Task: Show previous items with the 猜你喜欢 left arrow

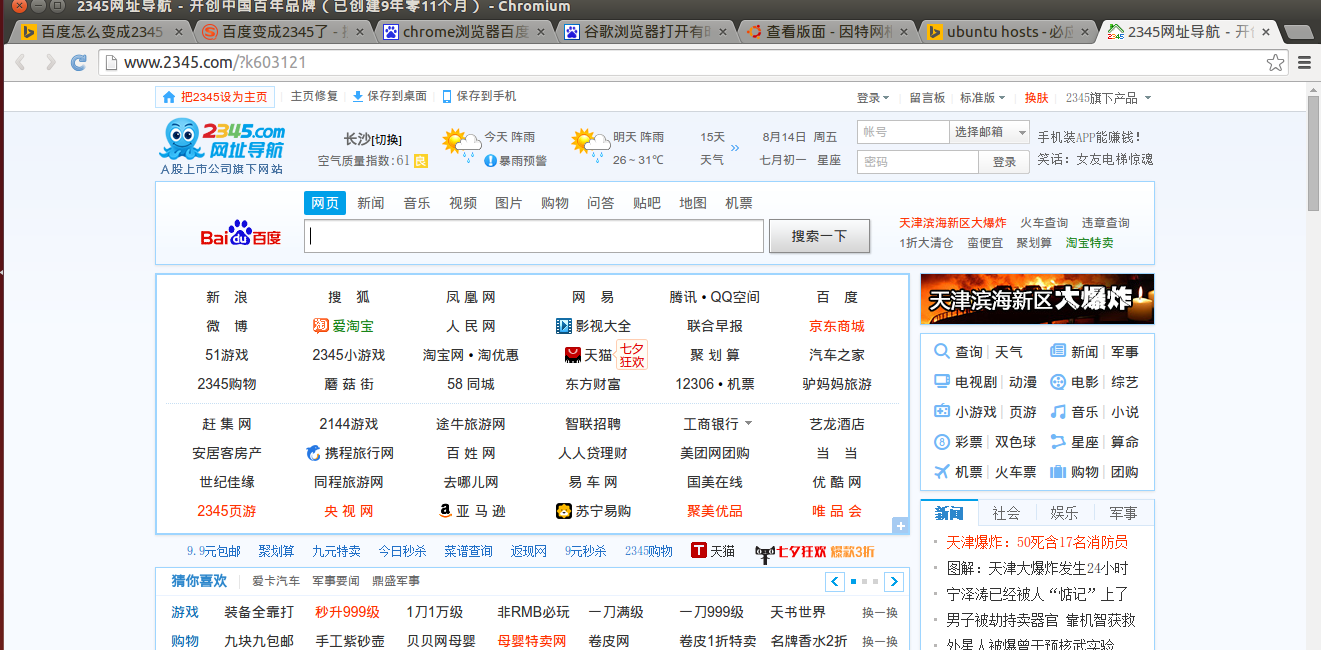Action: click(835, 582)
